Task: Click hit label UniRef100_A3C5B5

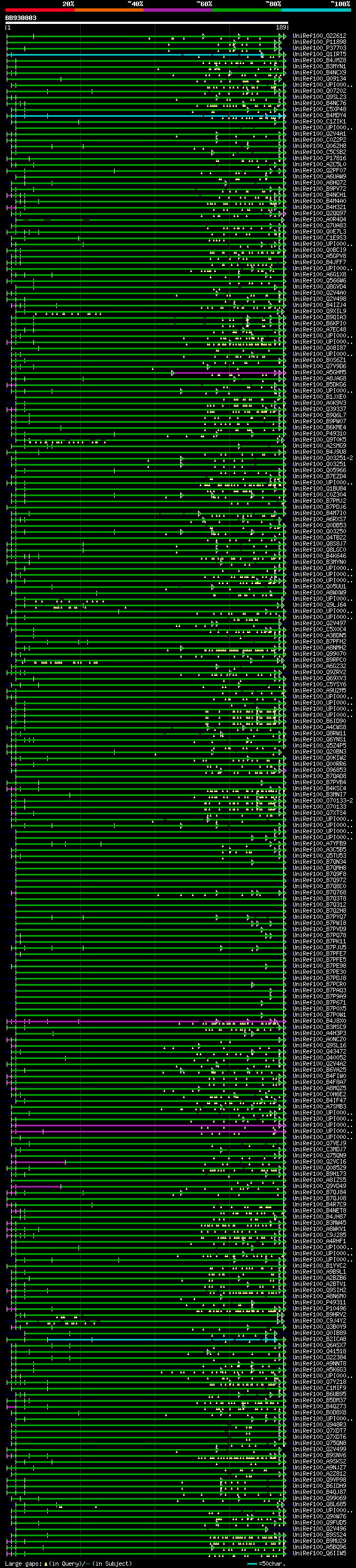Action: 319,850
